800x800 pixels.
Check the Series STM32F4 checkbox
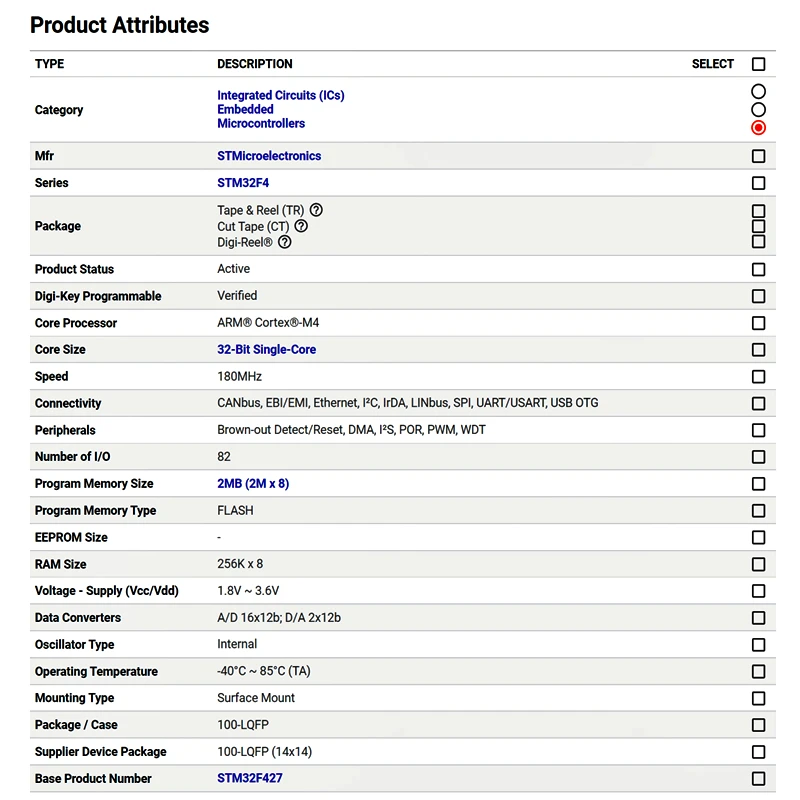coord(759,183)
